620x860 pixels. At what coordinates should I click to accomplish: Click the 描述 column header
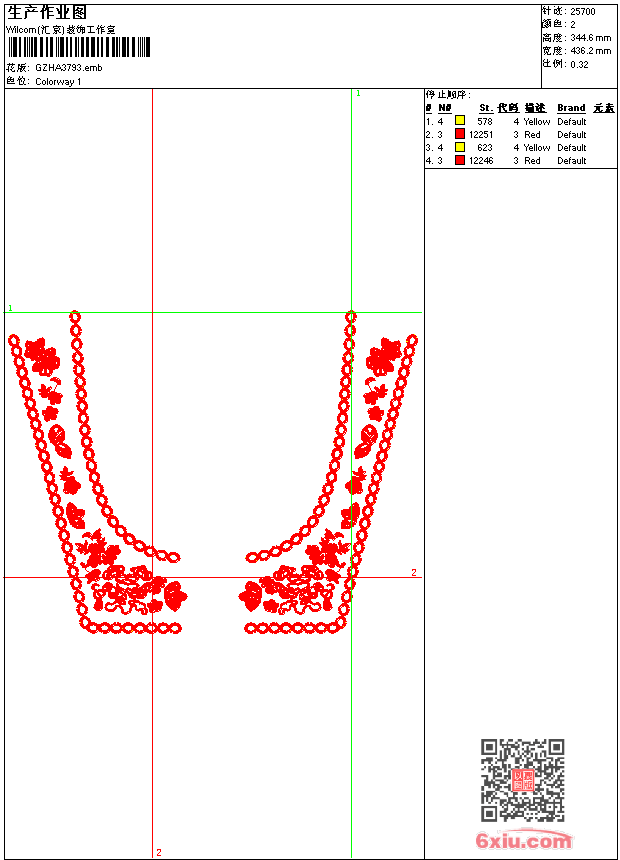tap(535, 108)
